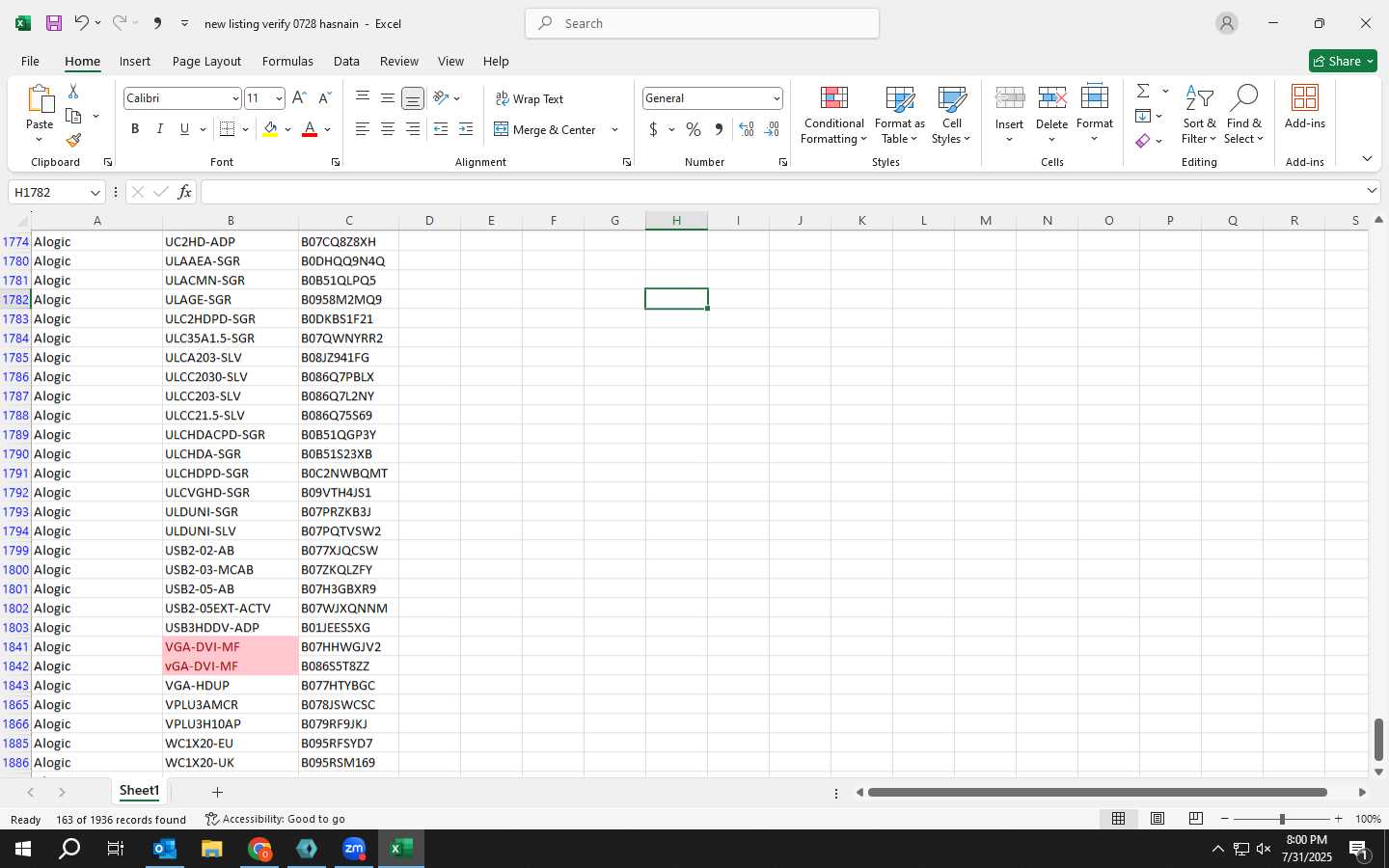
Task: Apply Percent Style format
Action: coord(694,129)
